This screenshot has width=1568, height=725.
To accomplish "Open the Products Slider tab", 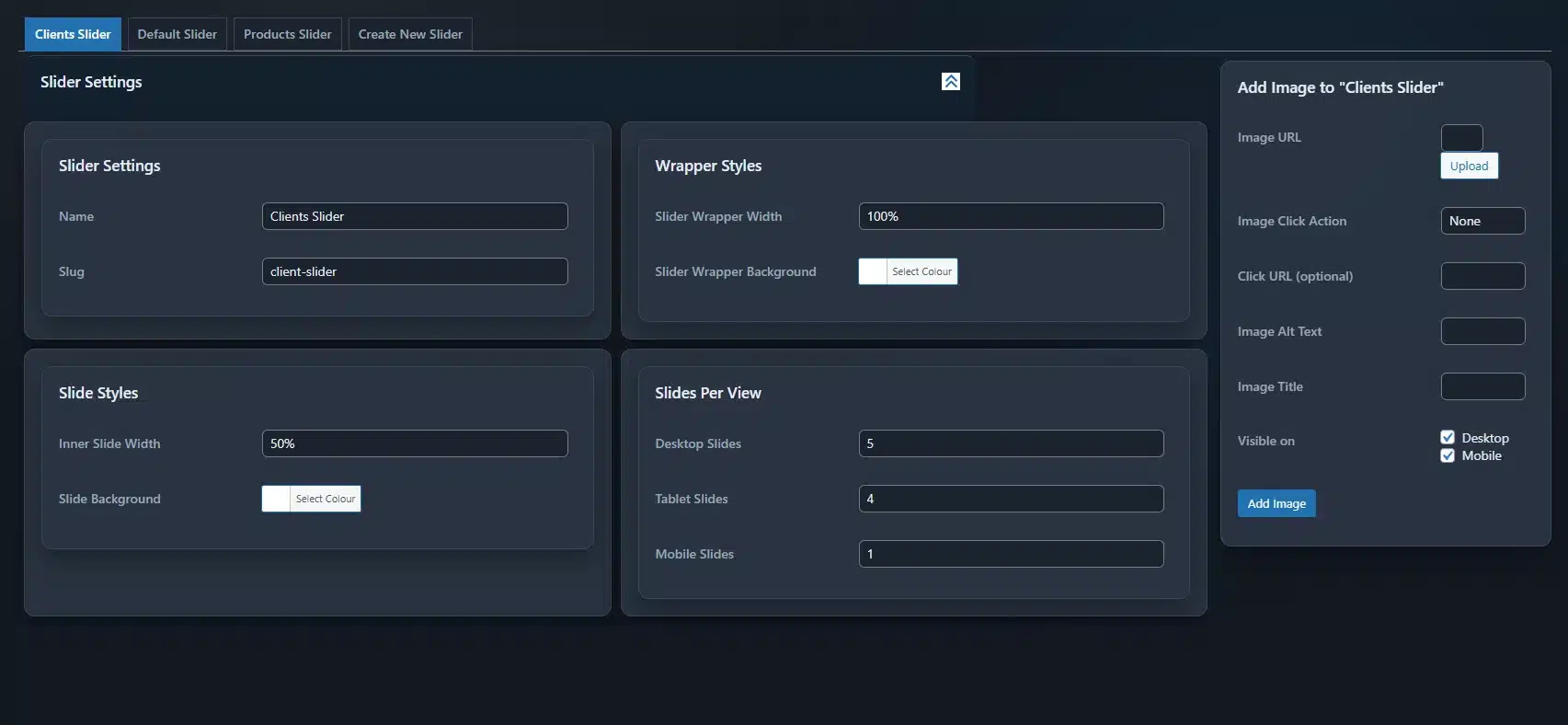I will click(x=287, y=34).
